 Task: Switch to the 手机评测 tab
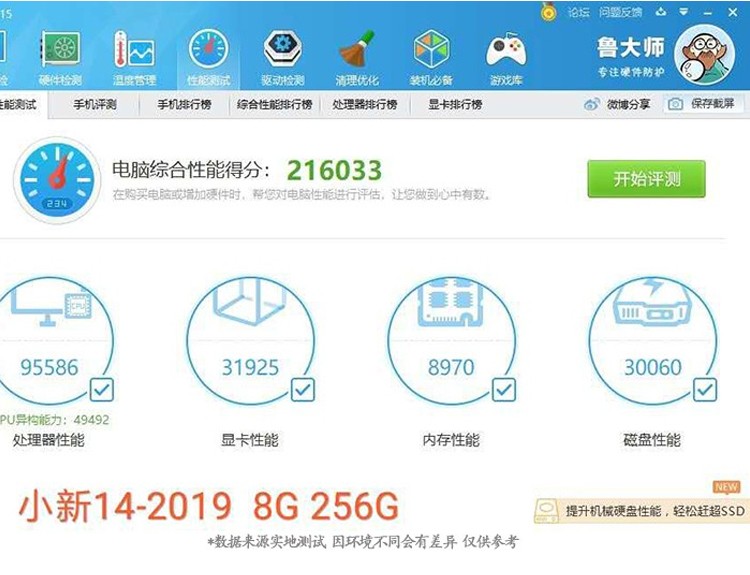[95, 104]
